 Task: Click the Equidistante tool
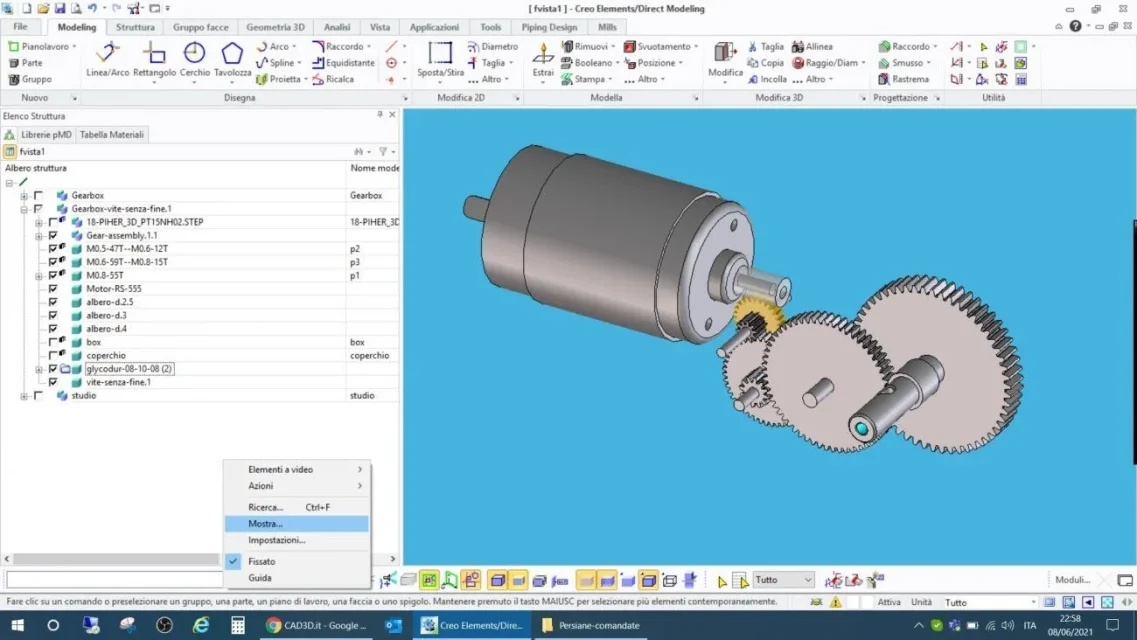coord(344,63)
